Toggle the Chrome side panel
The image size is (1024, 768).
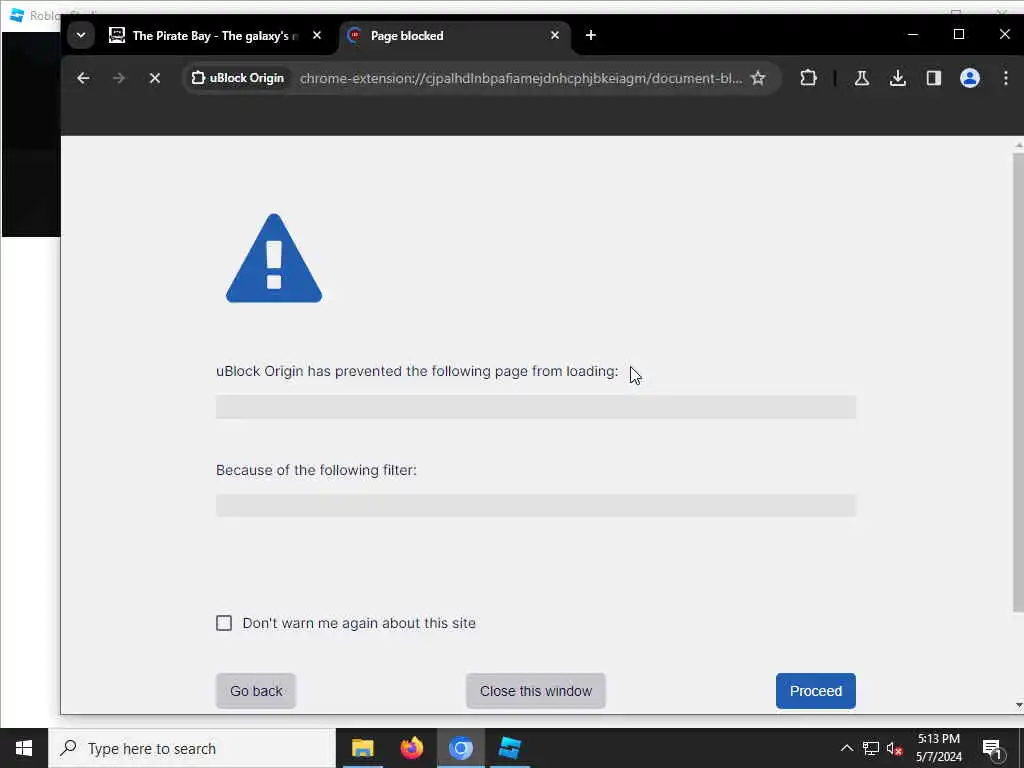coord(933,78)
